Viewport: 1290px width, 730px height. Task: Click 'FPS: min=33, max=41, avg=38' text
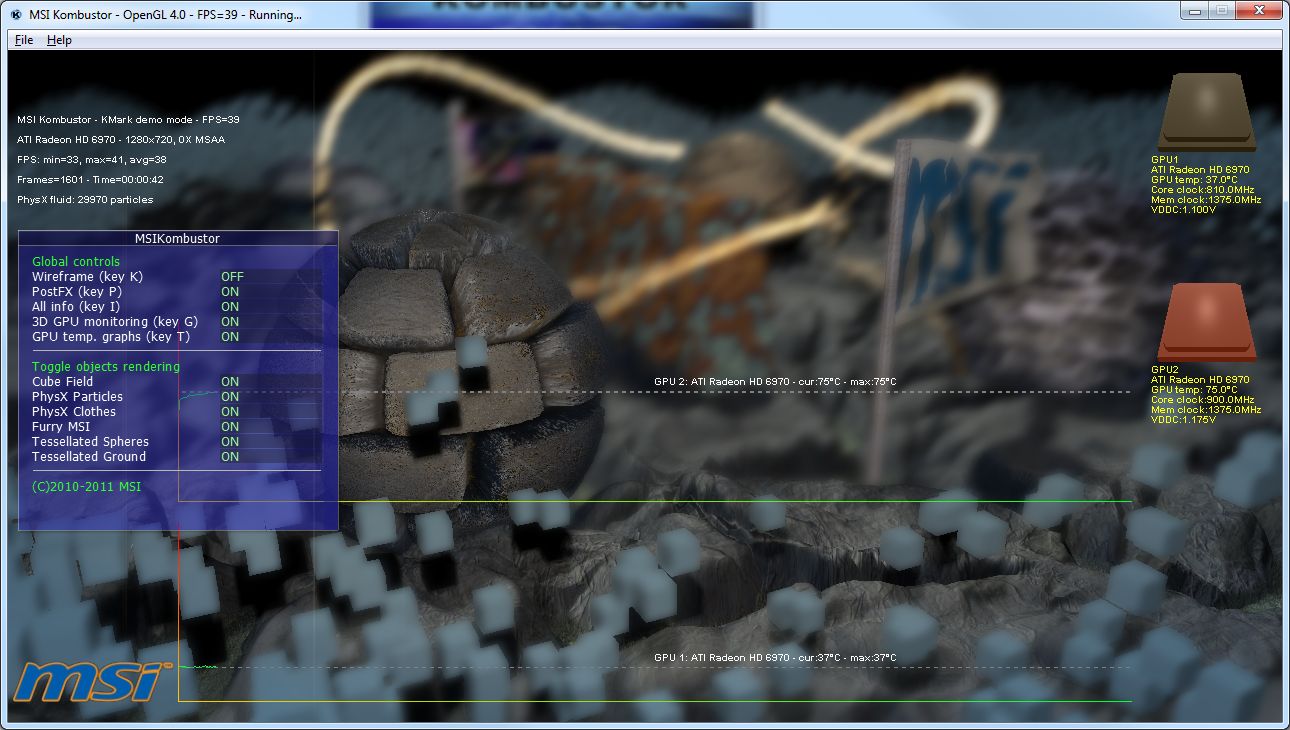[x=92, y=160]
